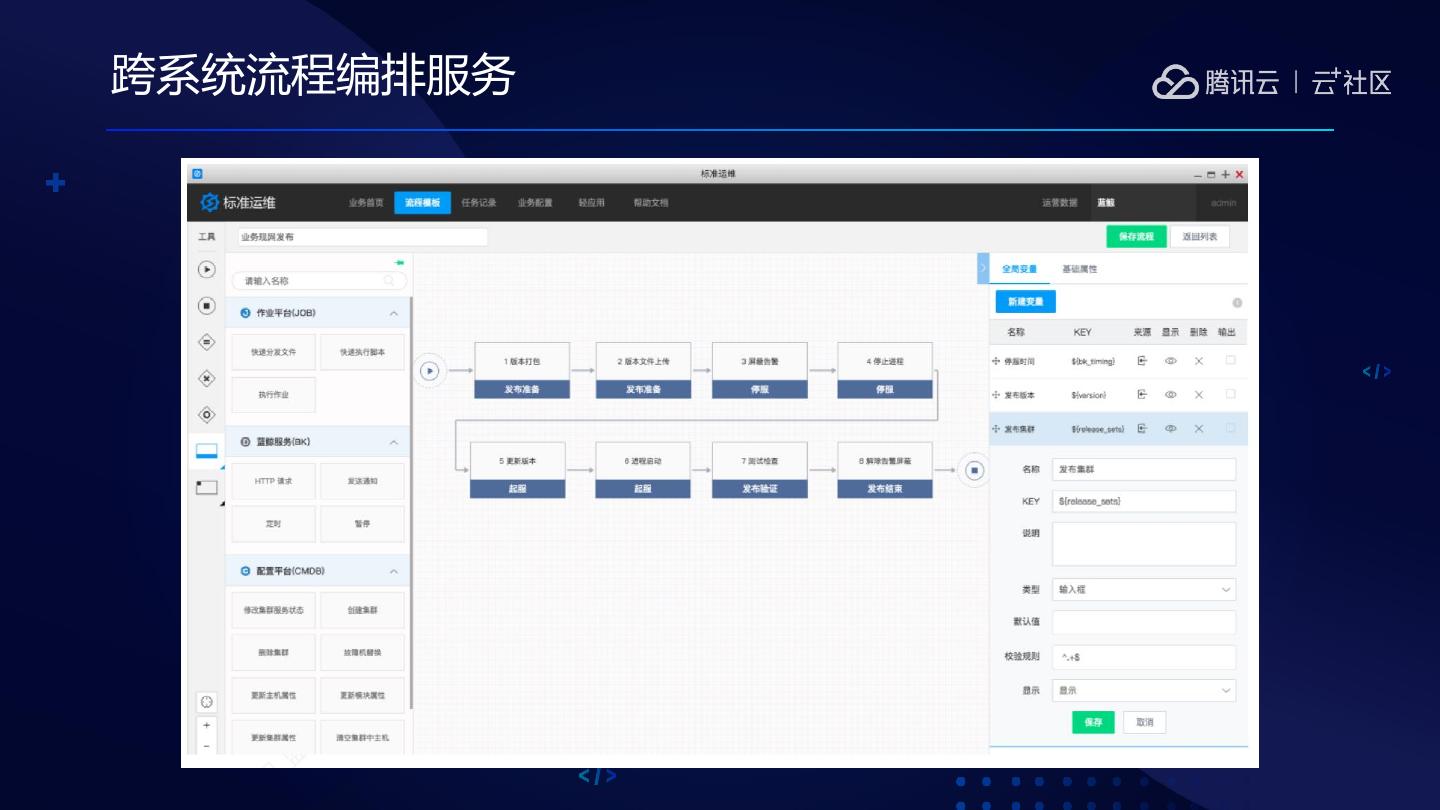Collapse the 配置平台(CMDB) section
Viewport: 1440px width, 810px height.
[393, 571]
